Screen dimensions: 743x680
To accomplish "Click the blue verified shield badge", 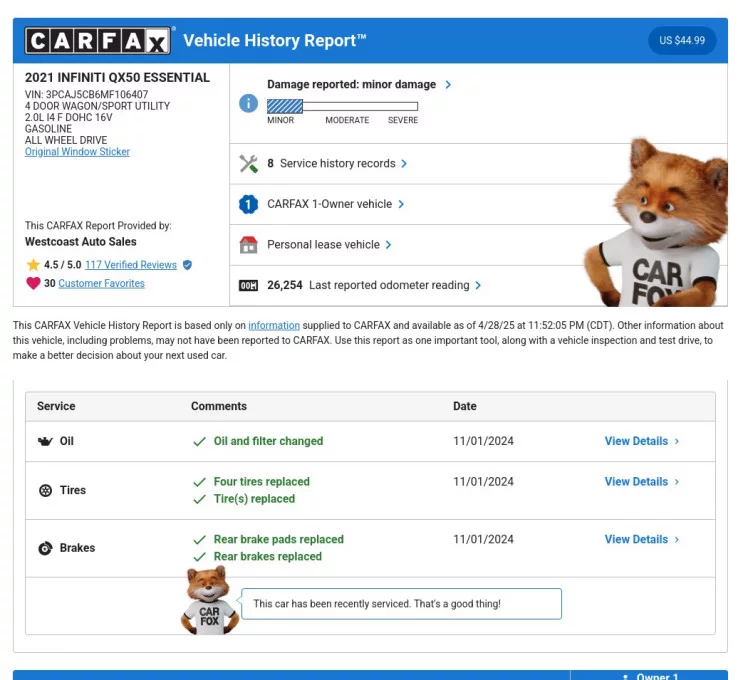I will click(x=187, y=265).
